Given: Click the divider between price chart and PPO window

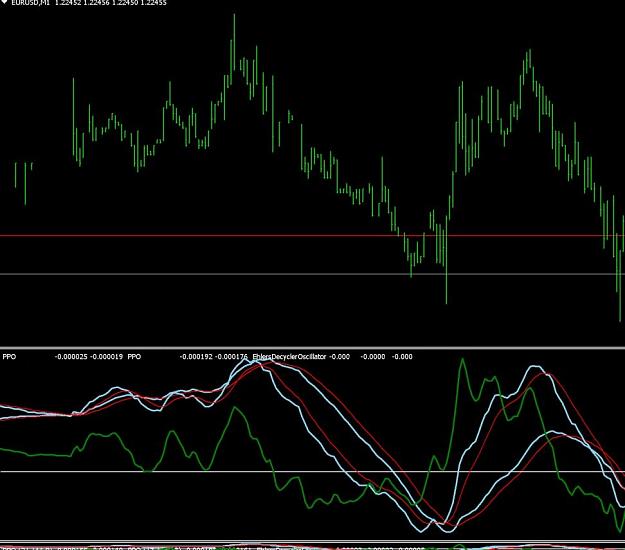Looking at the screenshot, I should point(312,348).
